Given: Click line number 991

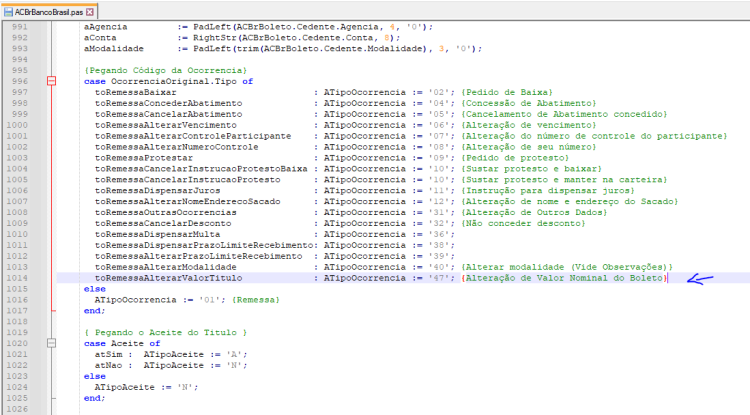Looking at the screenshot, I should point(20,27).
